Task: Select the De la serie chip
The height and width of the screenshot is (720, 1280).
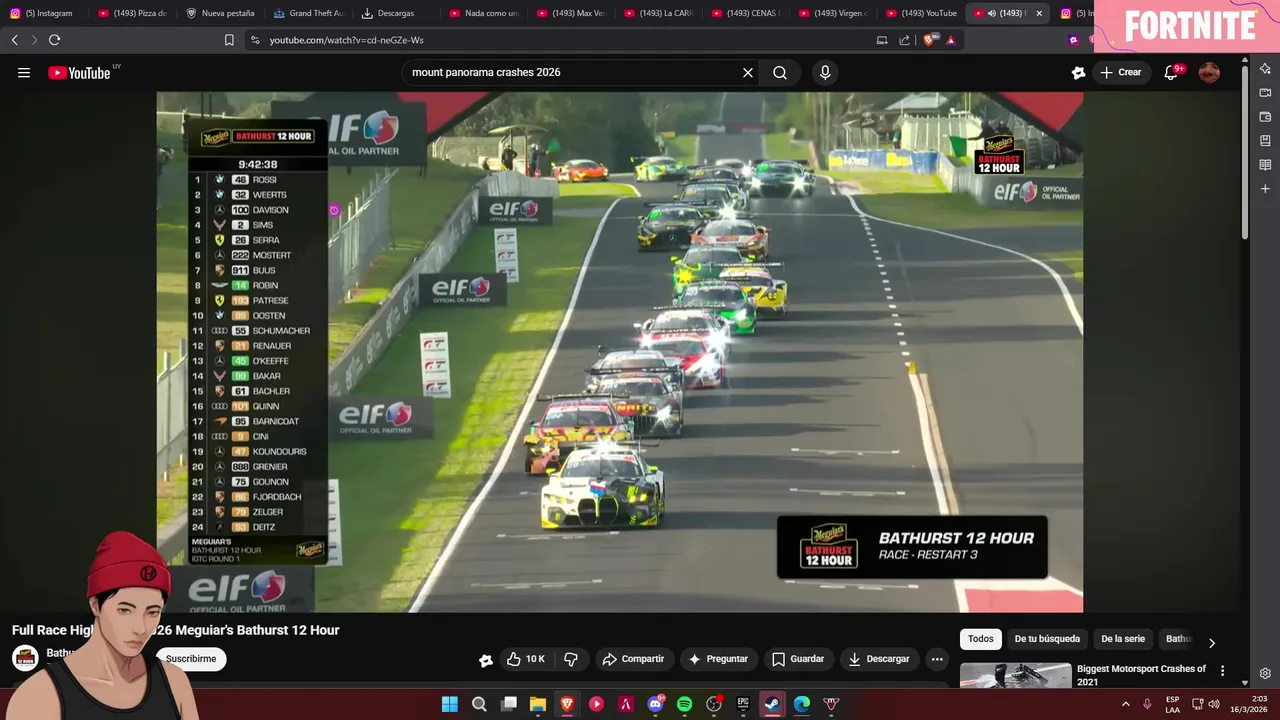Action: coord(1123,639)
